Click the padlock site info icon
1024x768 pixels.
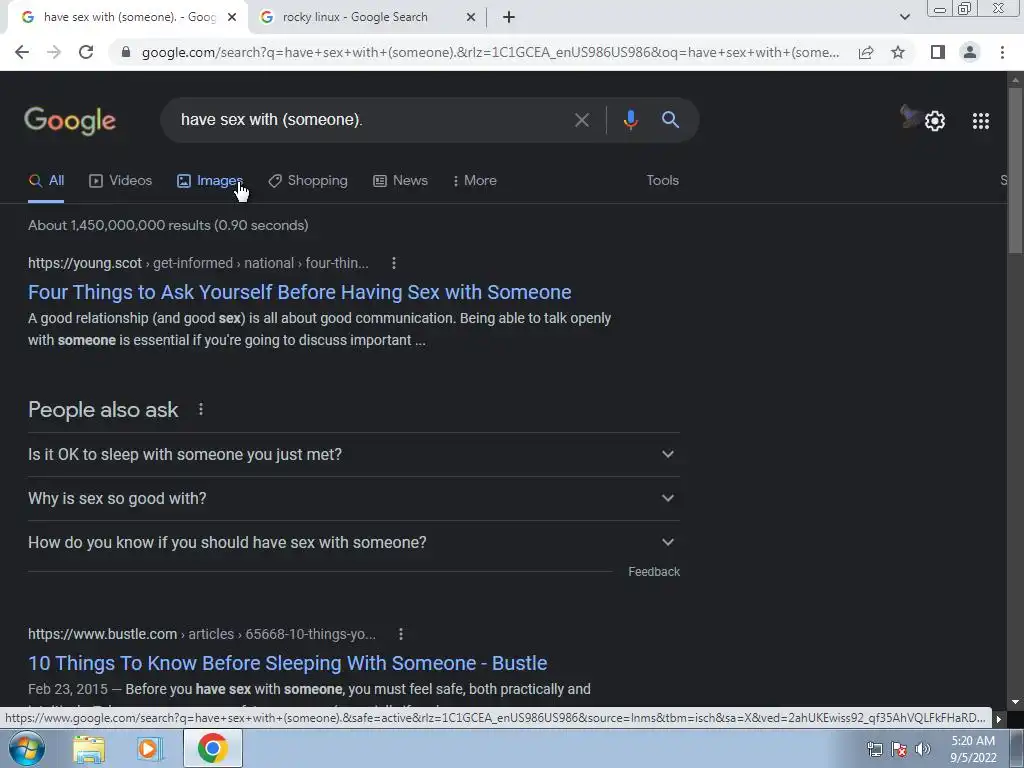pyautogui.click(x=126, y=52)
